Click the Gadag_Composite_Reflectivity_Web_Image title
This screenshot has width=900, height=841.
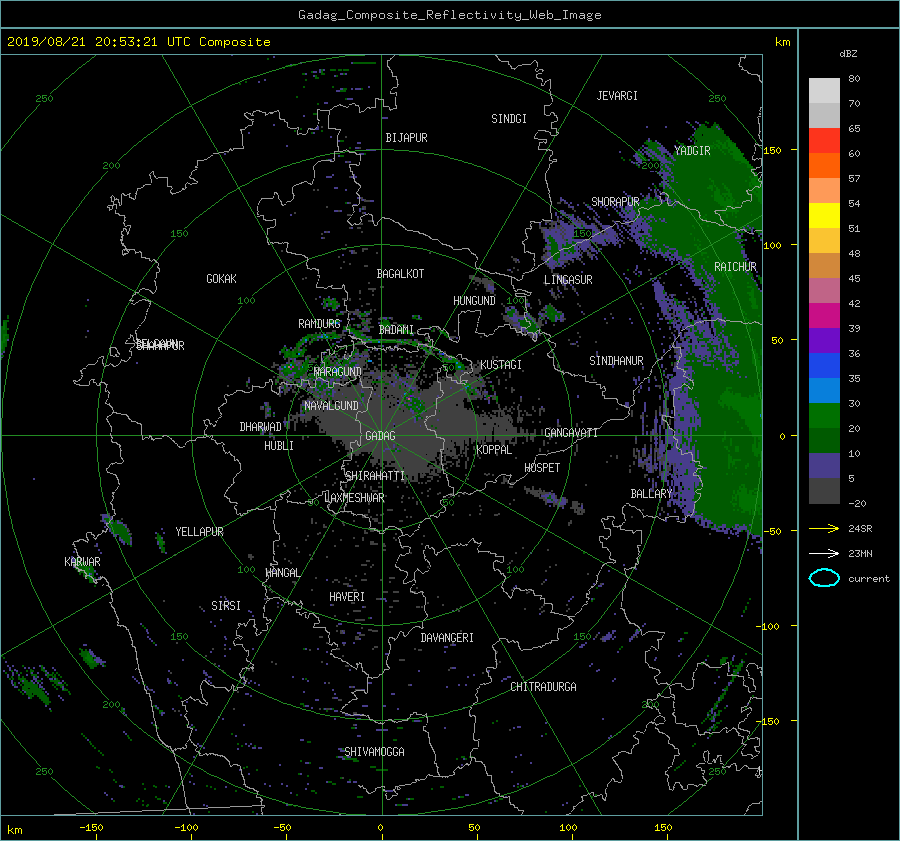[449, 15]
